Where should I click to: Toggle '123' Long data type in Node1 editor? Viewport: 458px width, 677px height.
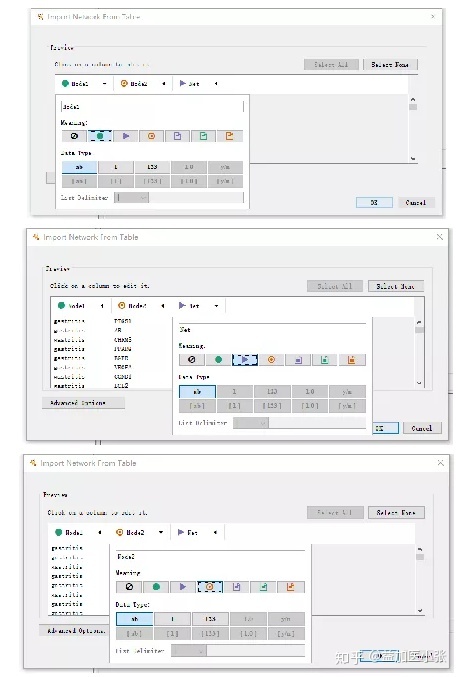tap(152, 167)
